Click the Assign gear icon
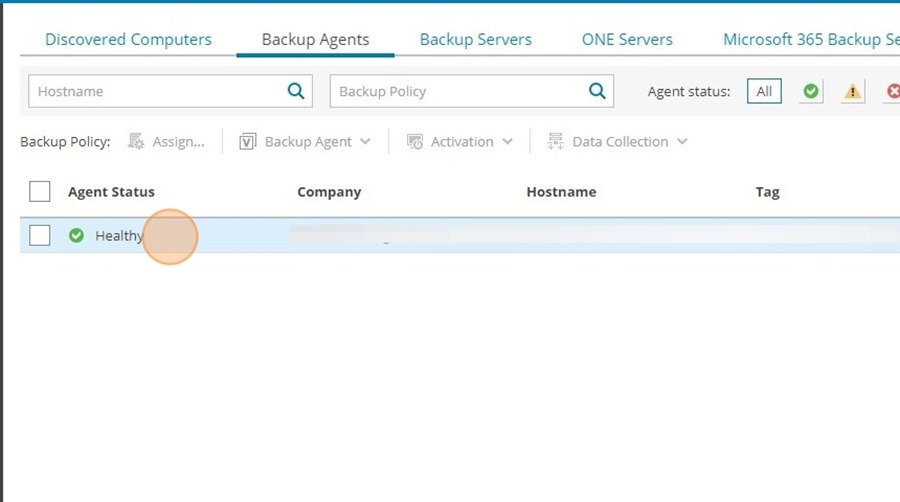This screenshot has height=502, width=900. [136, 141]
